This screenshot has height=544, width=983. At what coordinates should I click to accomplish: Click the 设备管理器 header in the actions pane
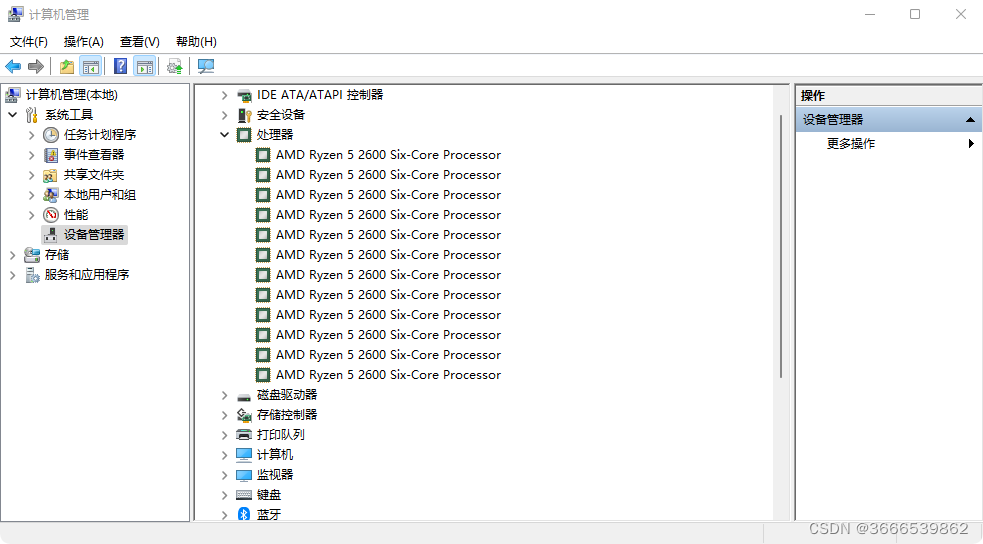point(888,120)
